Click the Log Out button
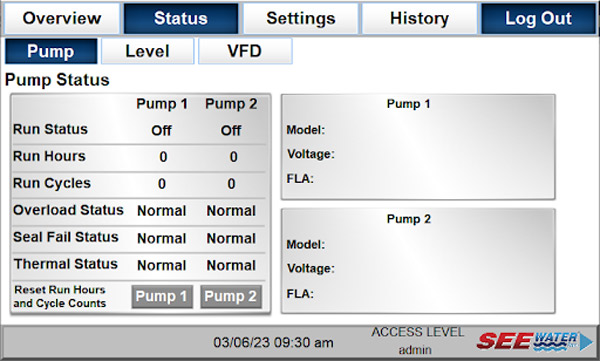 tap(538, 18)
